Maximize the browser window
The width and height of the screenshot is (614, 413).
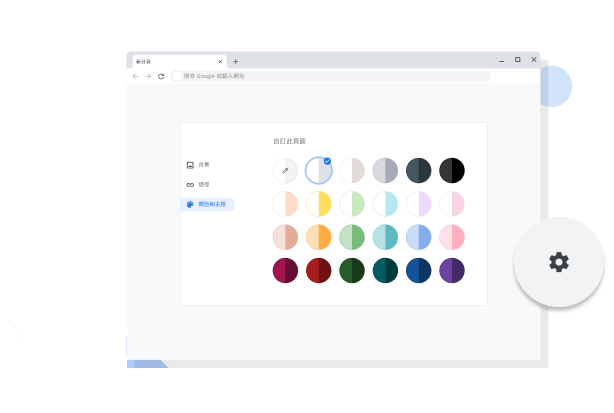pos(517,60)
